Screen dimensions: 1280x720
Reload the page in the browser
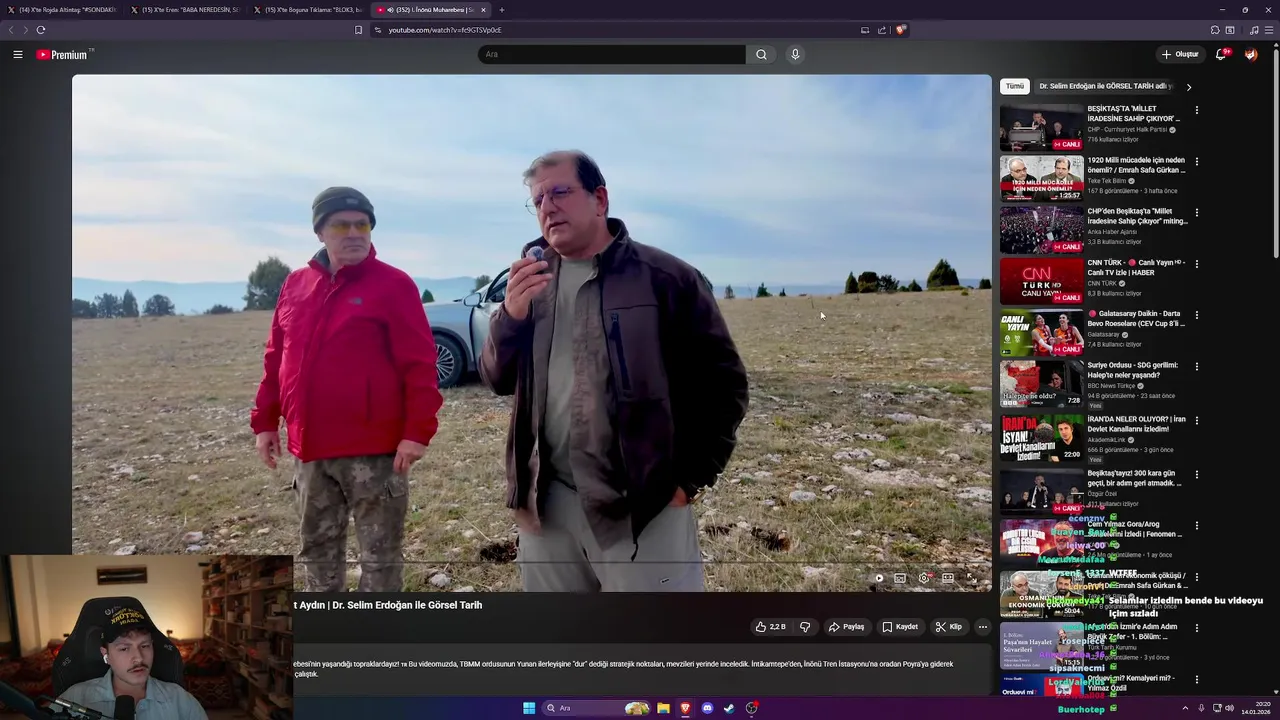[x=41, y=30]
